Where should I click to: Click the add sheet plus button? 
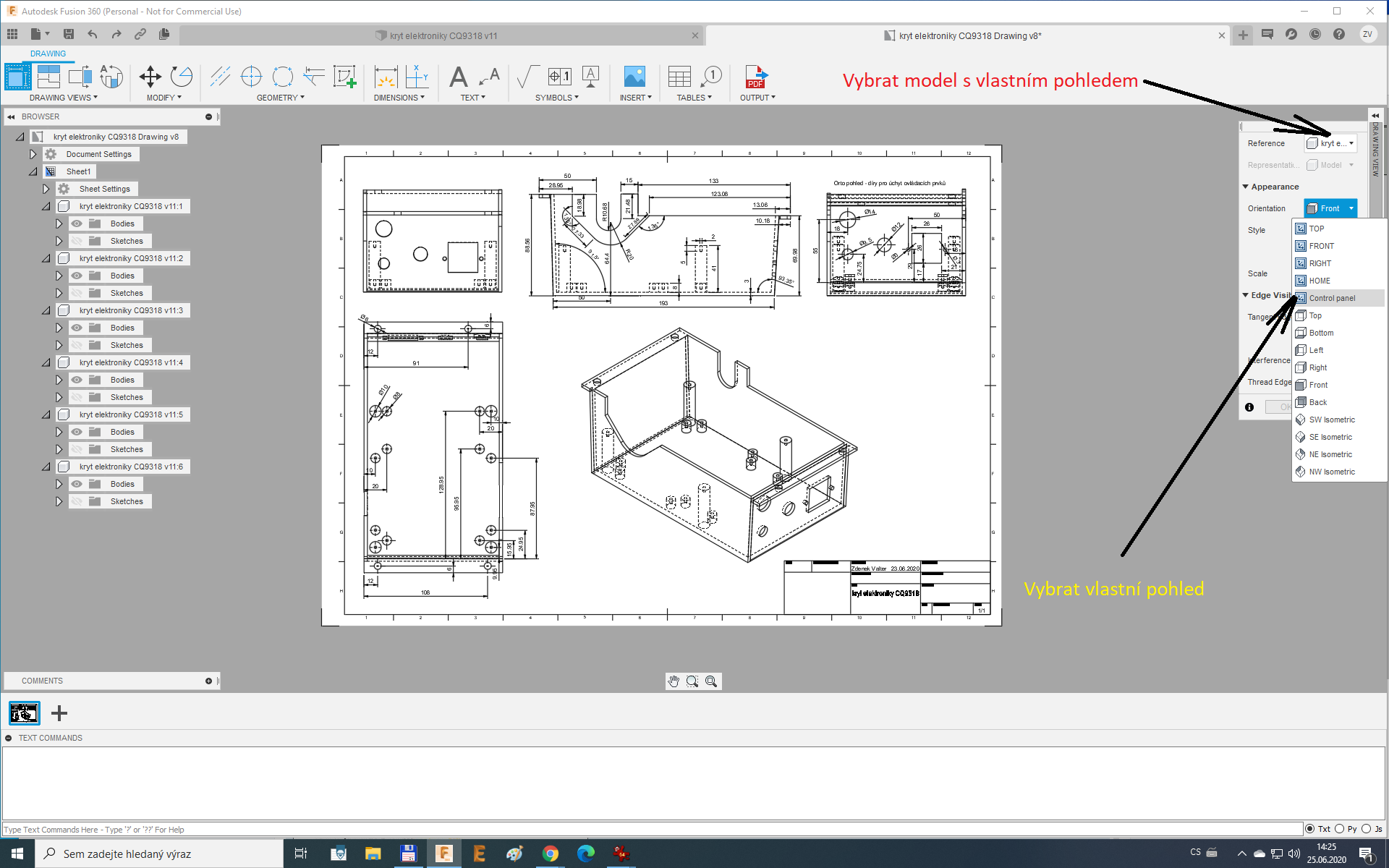point(59,713)
